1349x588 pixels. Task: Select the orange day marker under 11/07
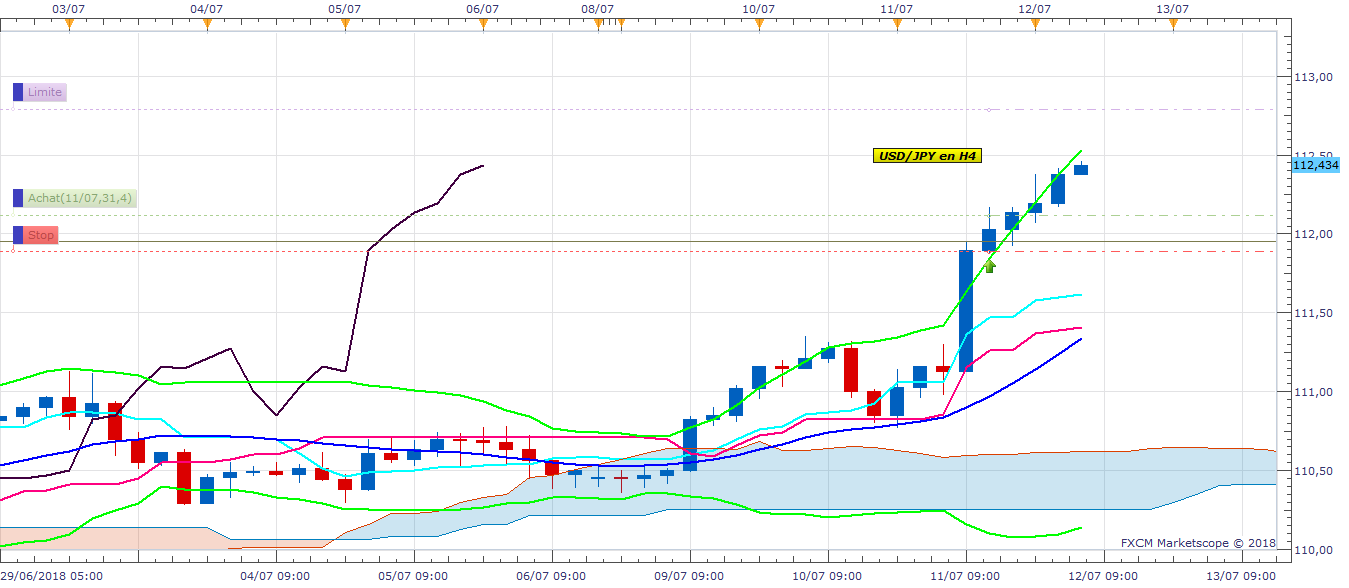(897, 25)
